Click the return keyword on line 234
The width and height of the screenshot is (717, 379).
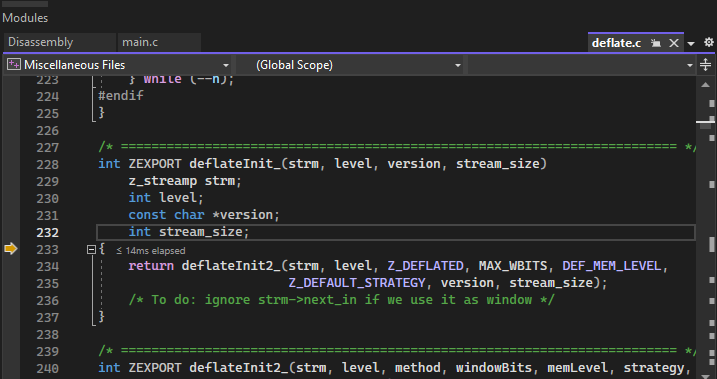coord(151,266)
